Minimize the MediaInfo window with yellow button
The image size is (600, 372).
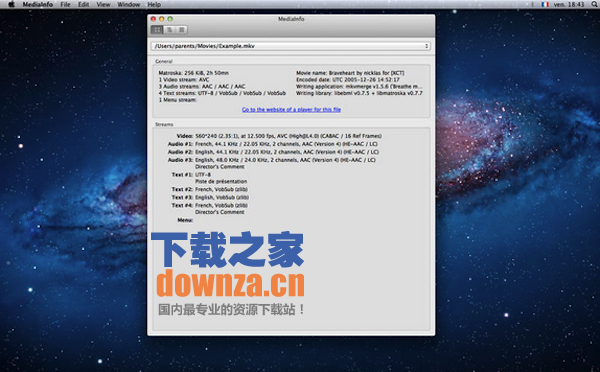(161, 19)
